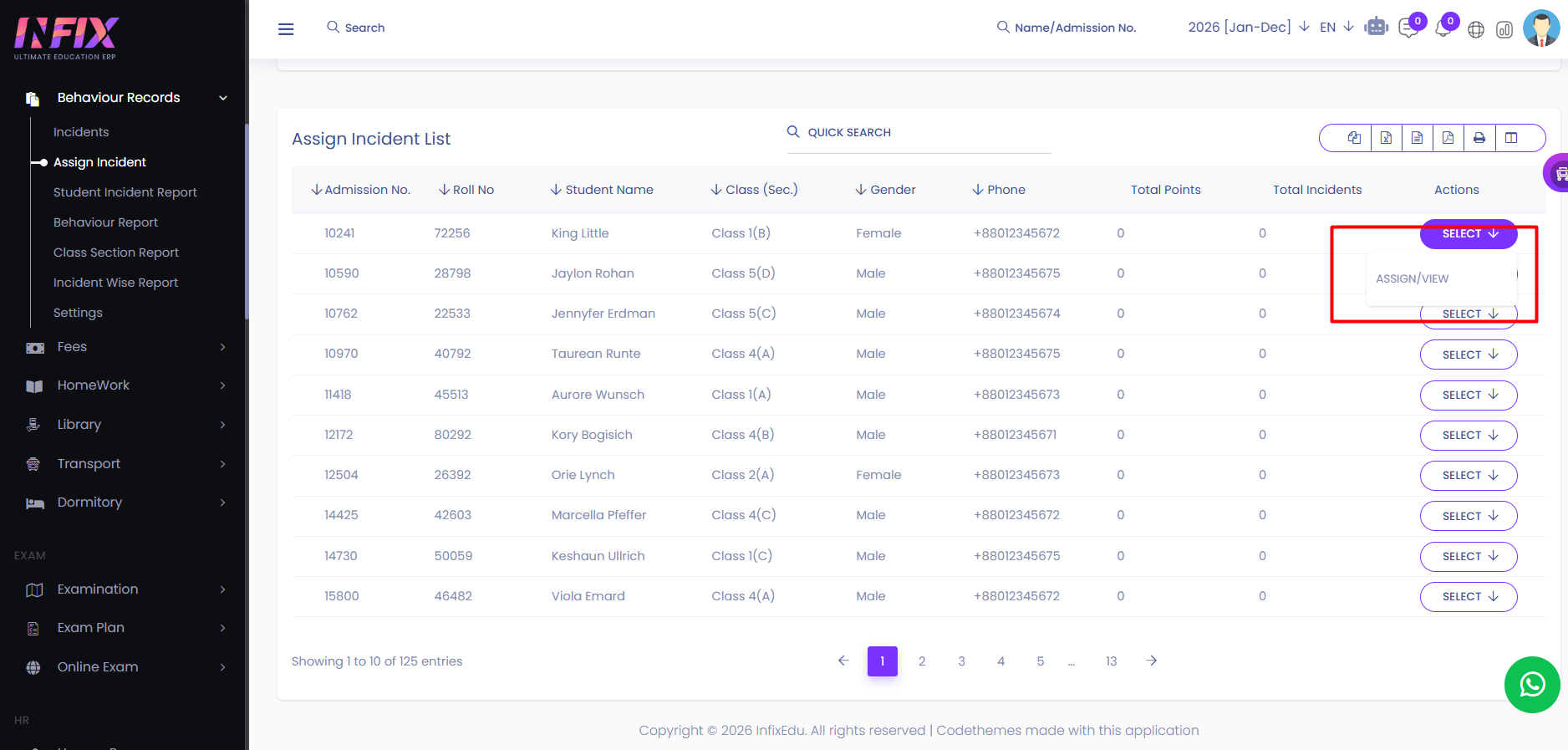Open Student Incident Report in sidebar

point(125,192)
